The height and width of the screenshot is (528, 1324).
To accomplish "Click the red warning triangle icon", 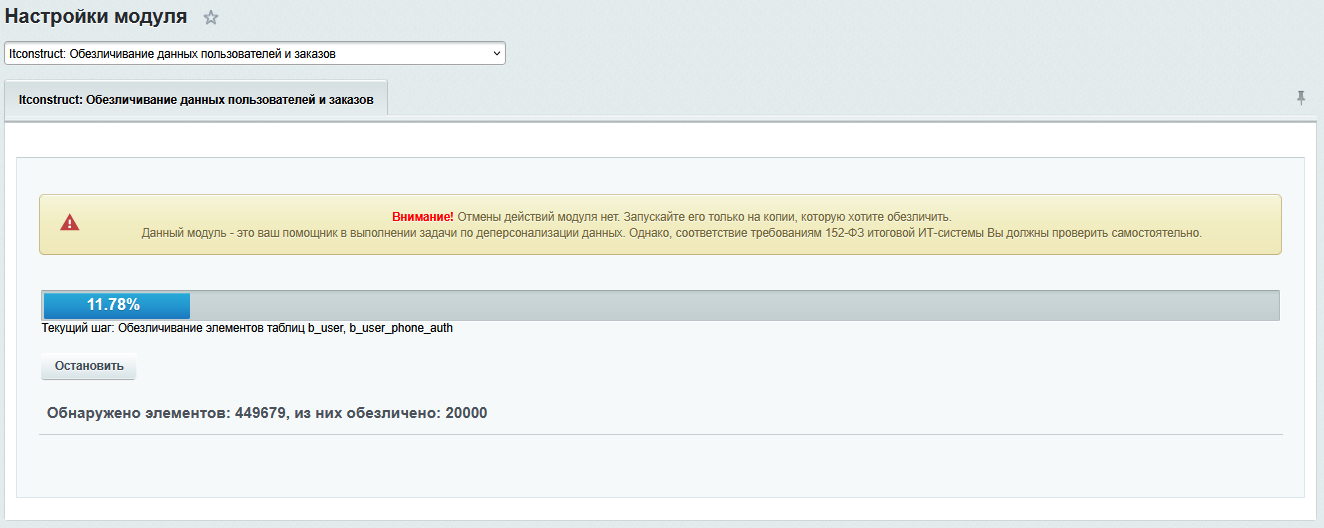I will pos(69,223).
